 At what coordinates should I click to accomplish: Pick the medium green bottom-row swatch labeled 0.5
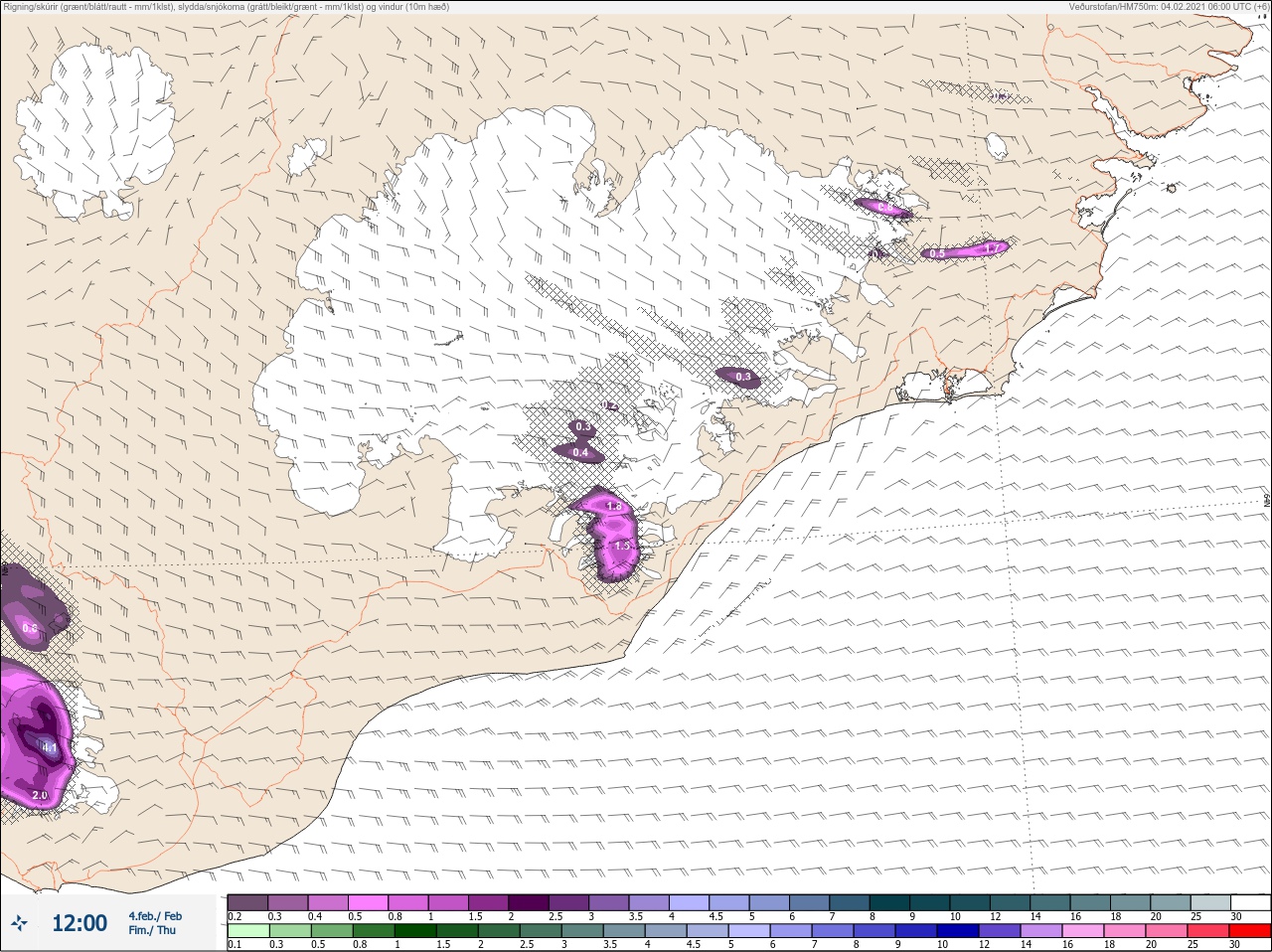330,931
